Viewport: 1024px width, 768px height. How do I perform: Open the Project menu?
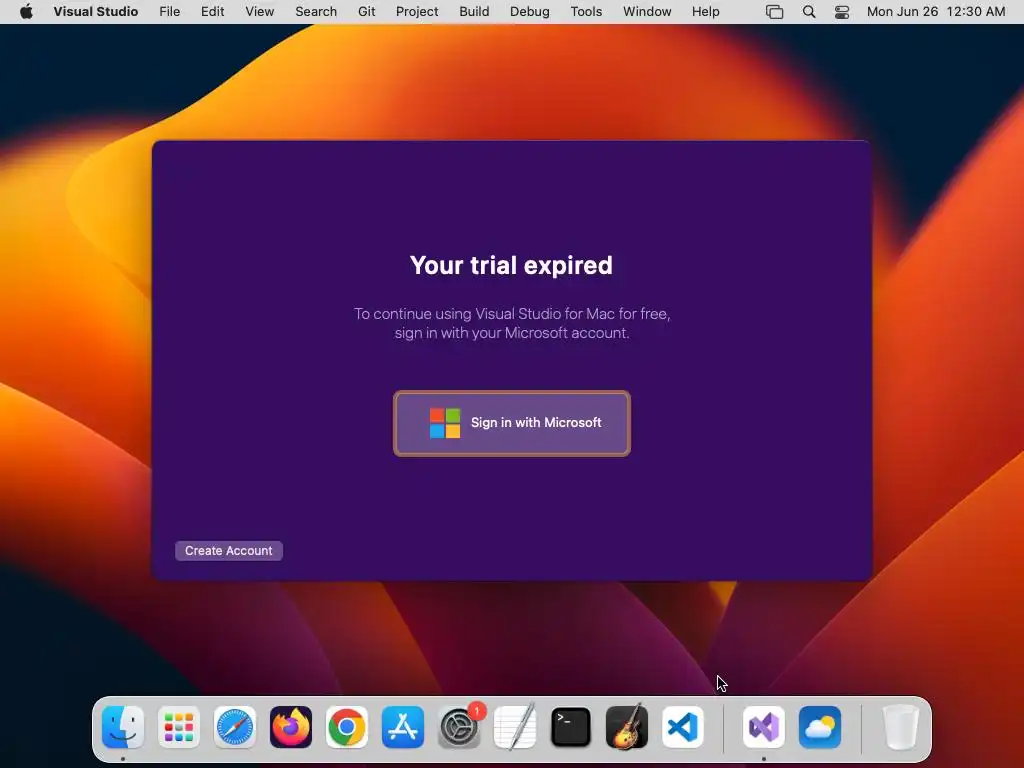click(x=417, y=12)
